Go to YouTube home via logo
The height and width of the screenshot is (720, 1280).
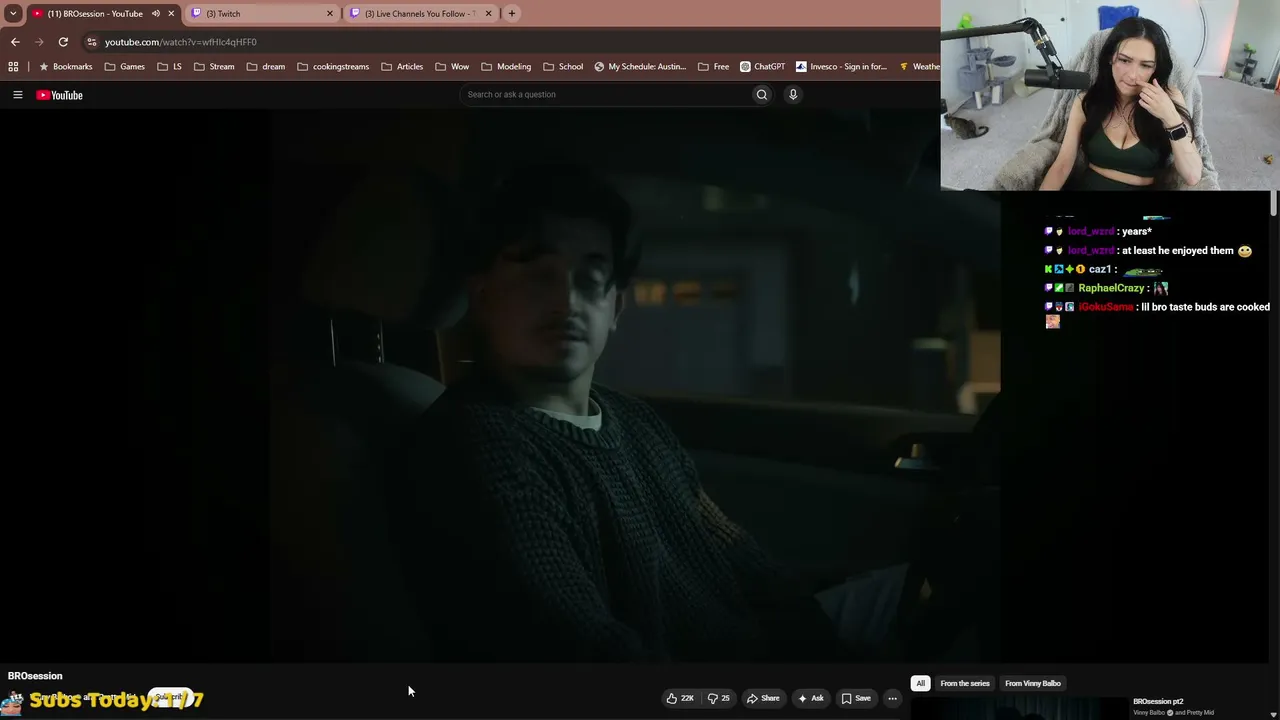[x=59, y=95]
